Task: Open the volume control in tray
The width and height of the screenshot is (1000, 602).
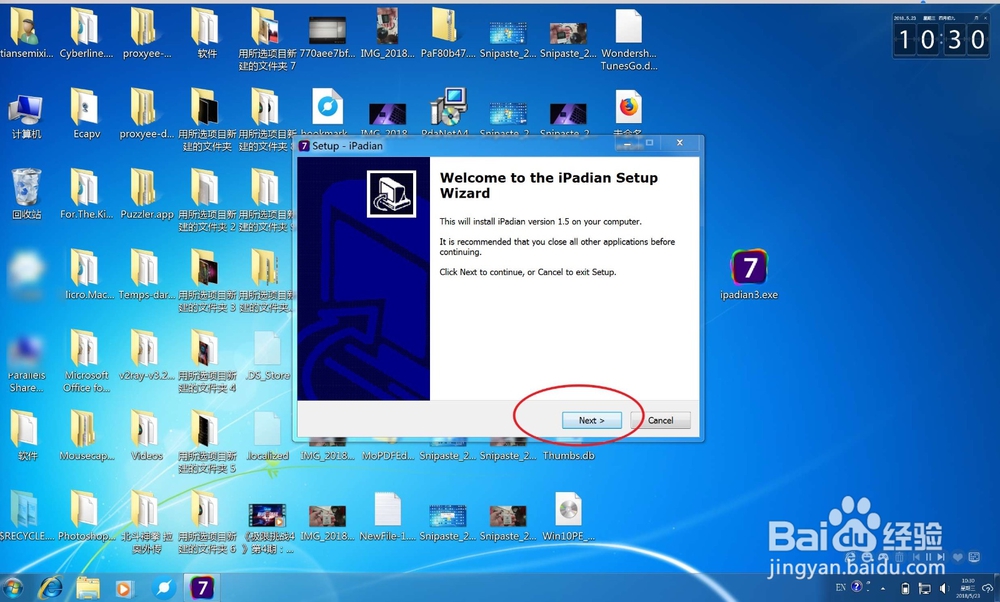Action: click(944, 588)
